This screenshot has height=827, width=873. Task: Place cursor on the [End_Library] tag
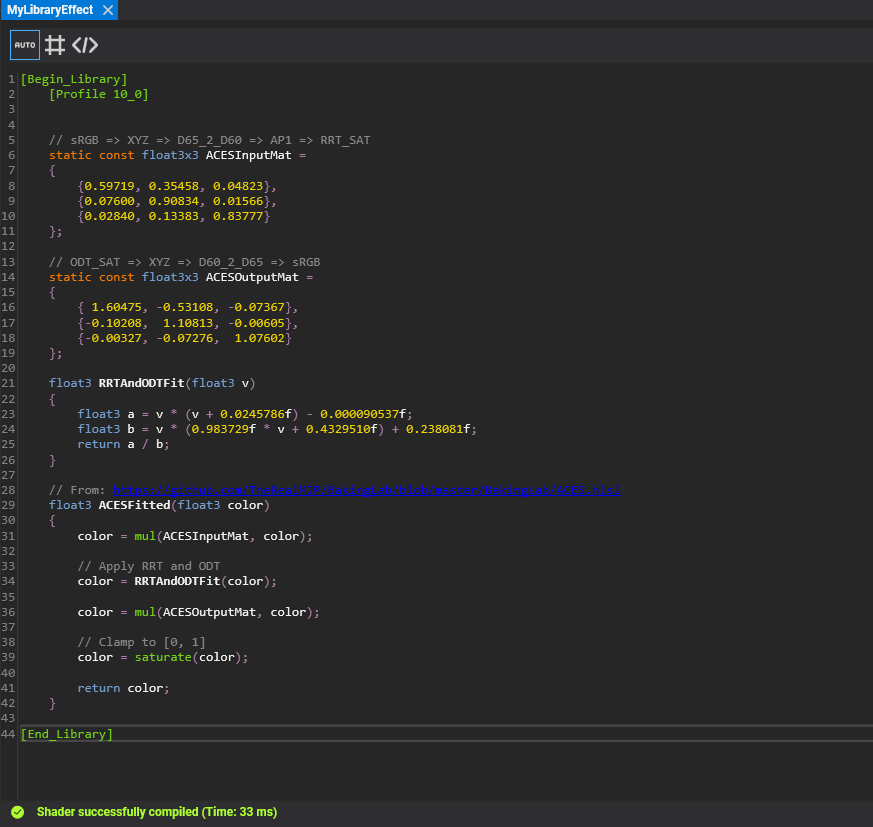click(67, 734)
